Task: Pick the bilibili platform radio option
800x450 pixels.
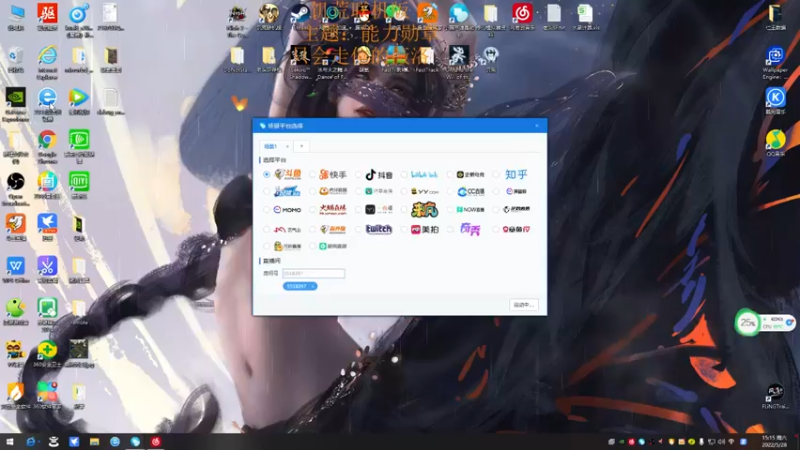Action: click(404, 174)
